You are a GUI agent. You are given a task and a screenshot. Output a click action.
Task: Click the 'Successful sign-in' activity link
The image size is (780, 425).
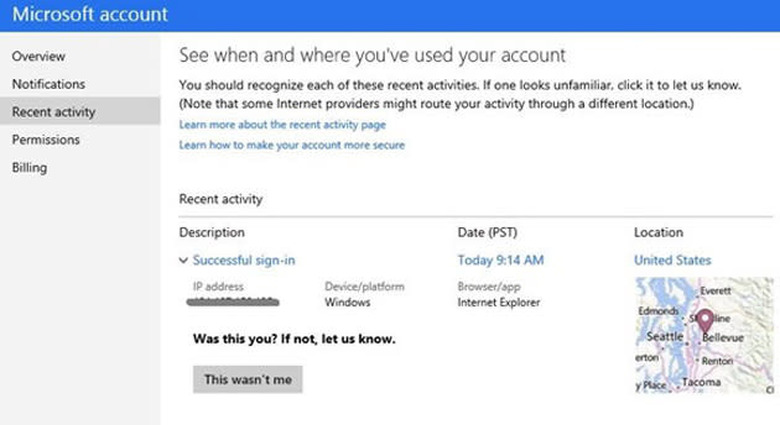244,261
